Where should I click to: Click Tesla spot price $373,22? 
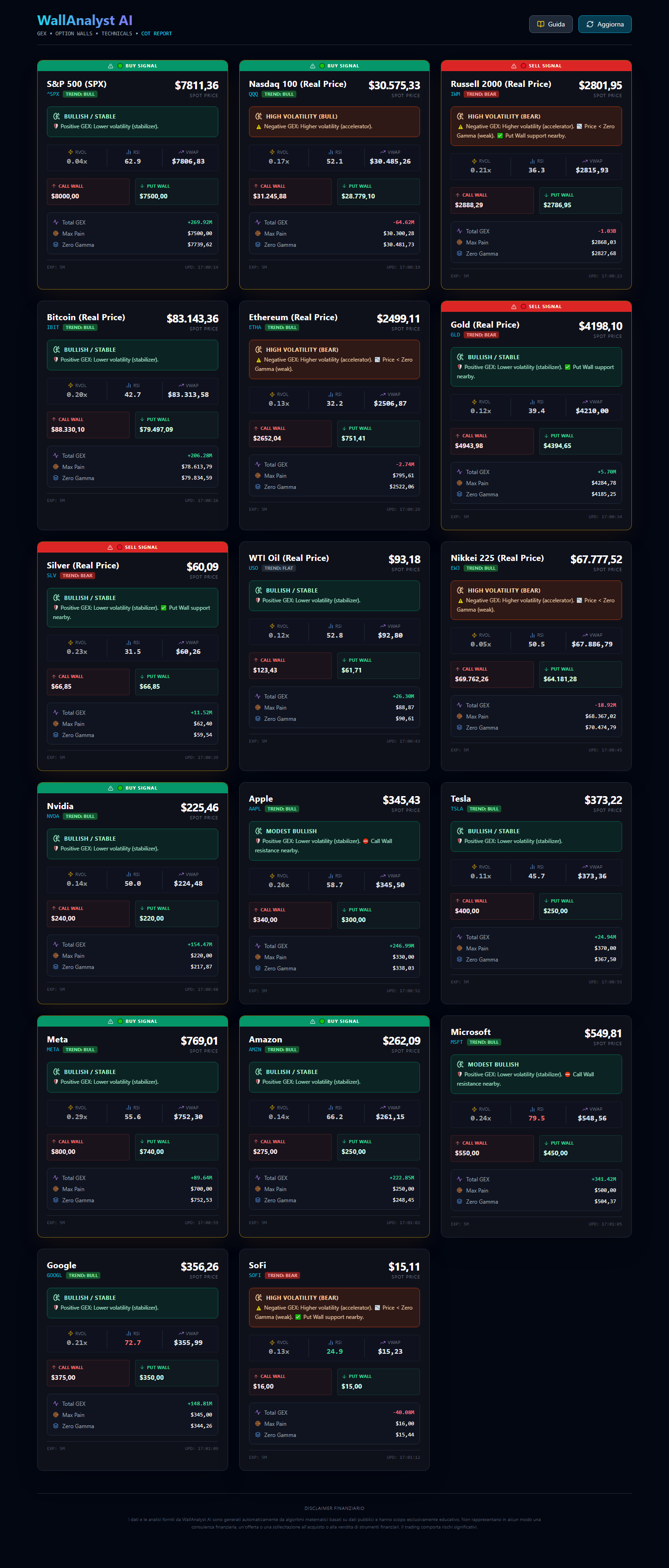click(x=603, y=800)
